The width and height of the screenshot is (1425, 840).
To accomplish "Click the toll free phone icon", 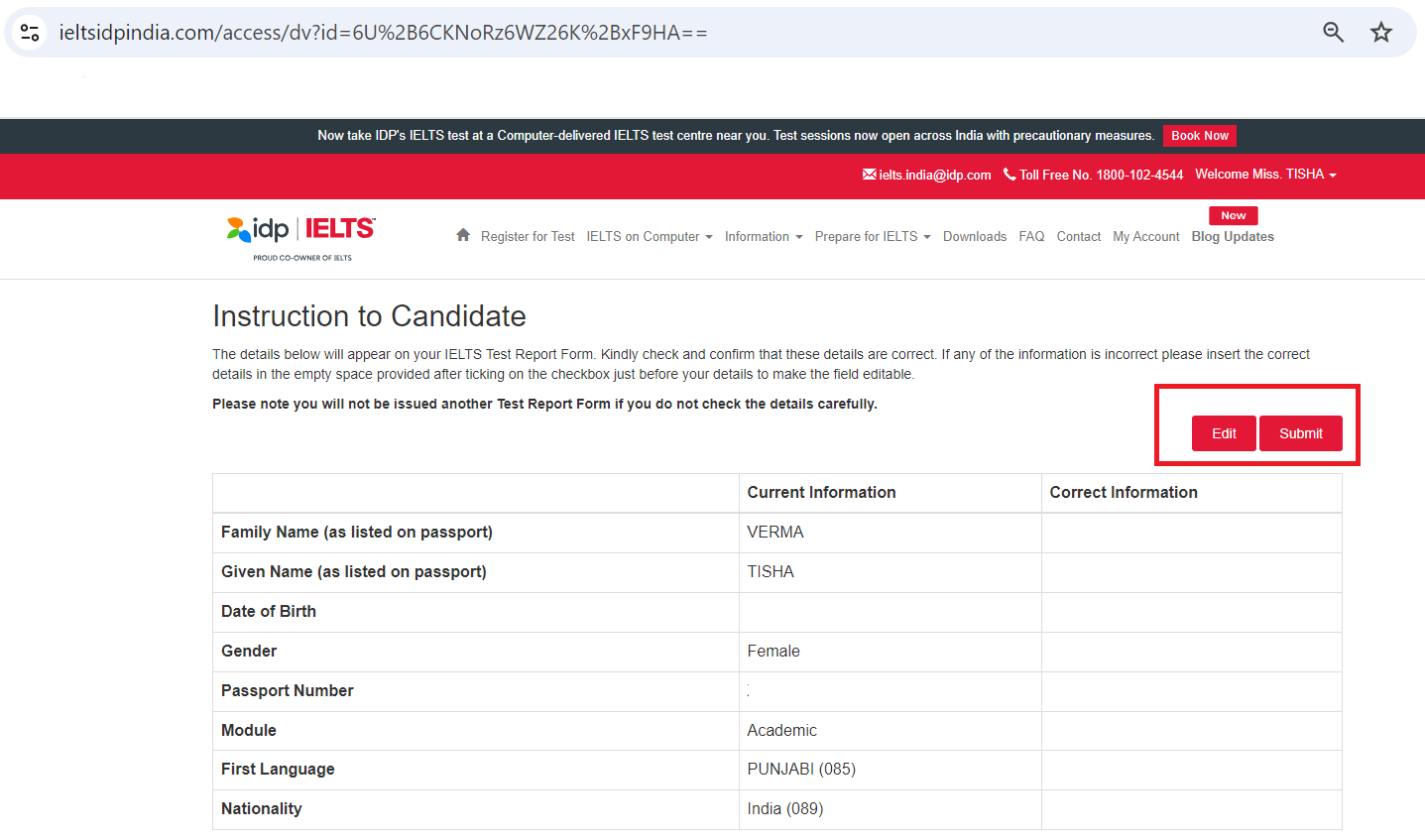I will pyautogui.click(x=1009, y=175).
